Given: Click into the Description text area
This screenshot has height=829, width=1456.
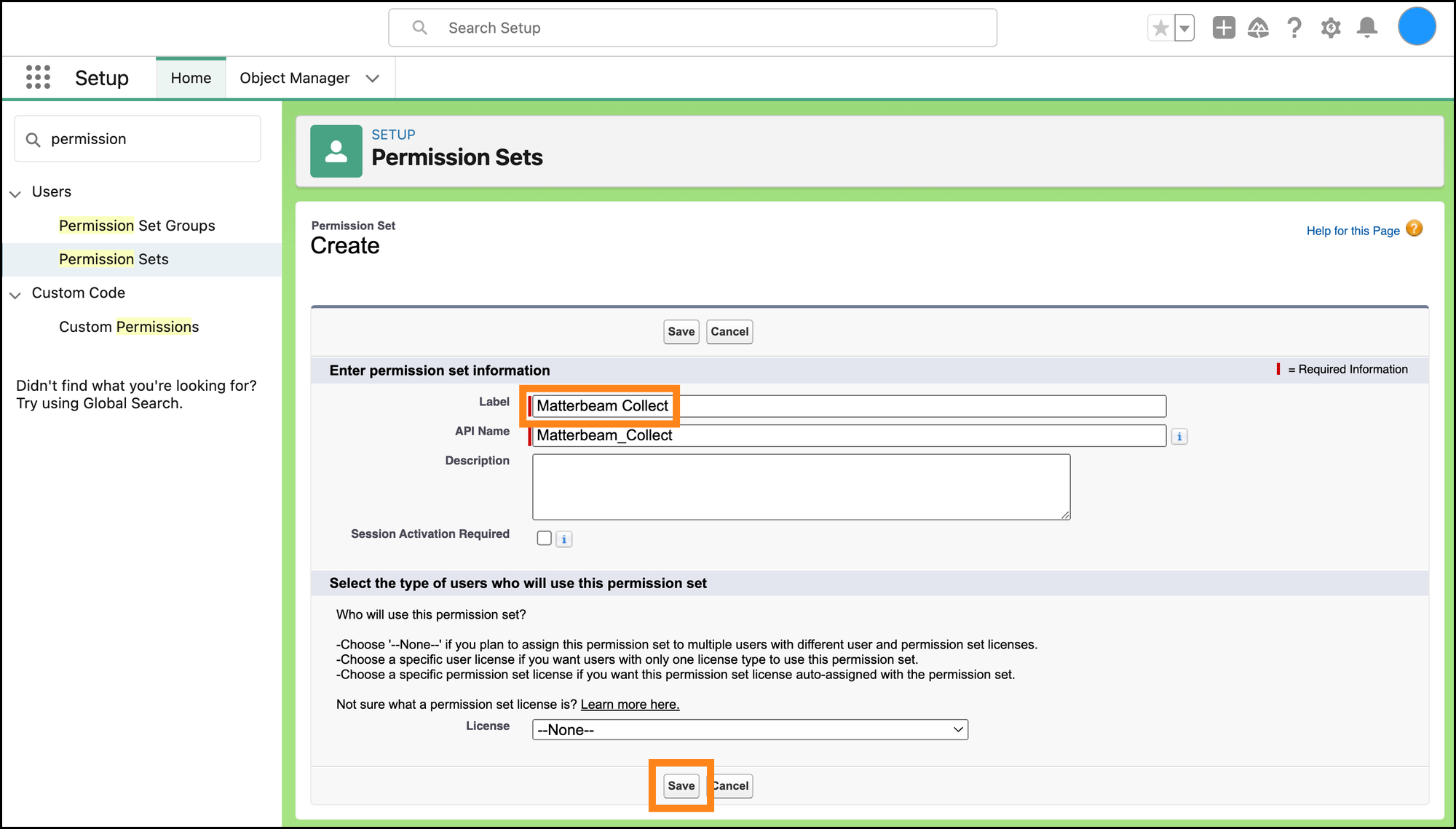Looking at the screenshot, I should (x=801, y=487).
